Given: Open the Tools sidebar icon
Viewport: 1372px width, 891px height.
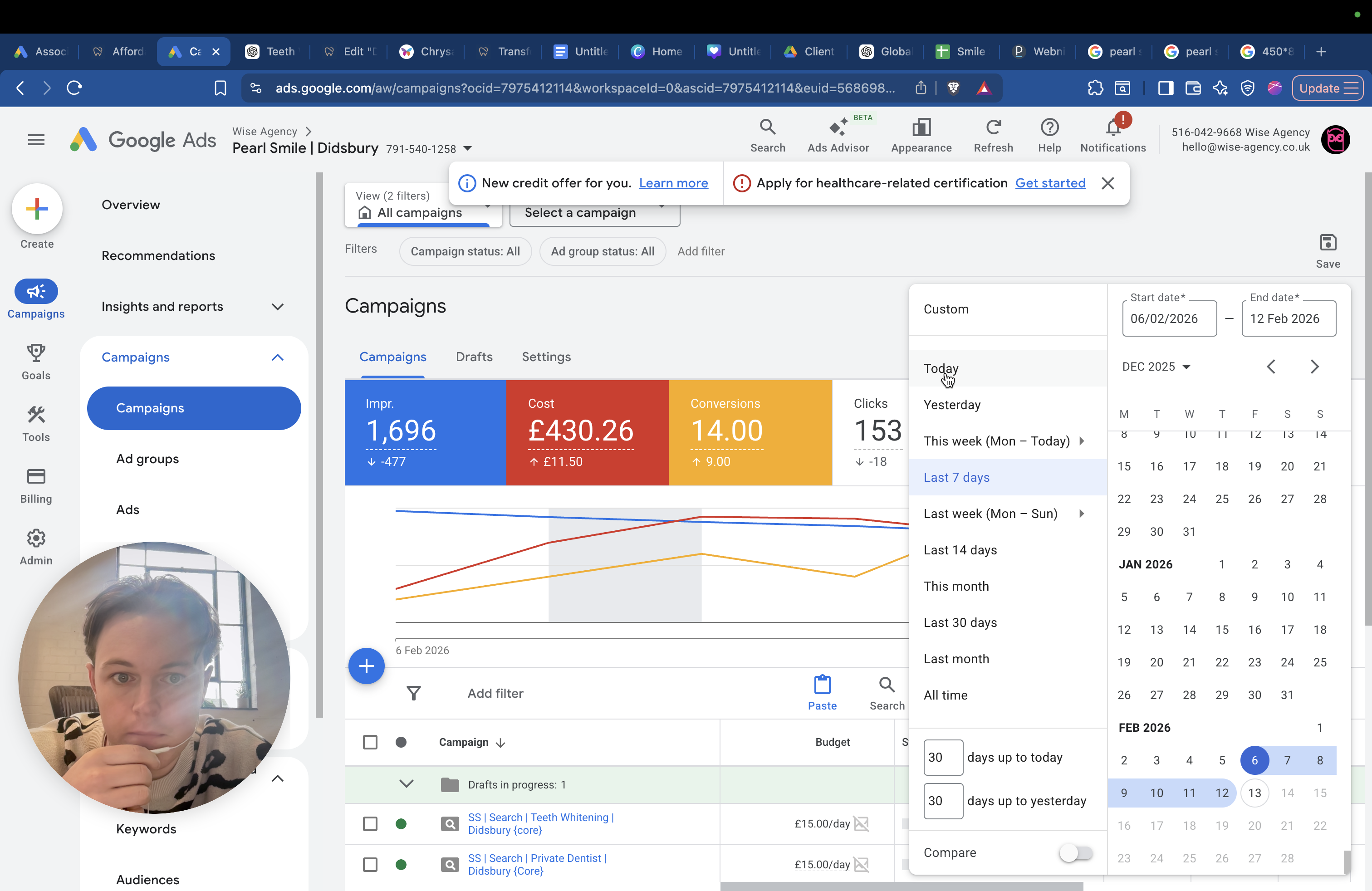Looking at the screenshot, I should coord(36,424).
